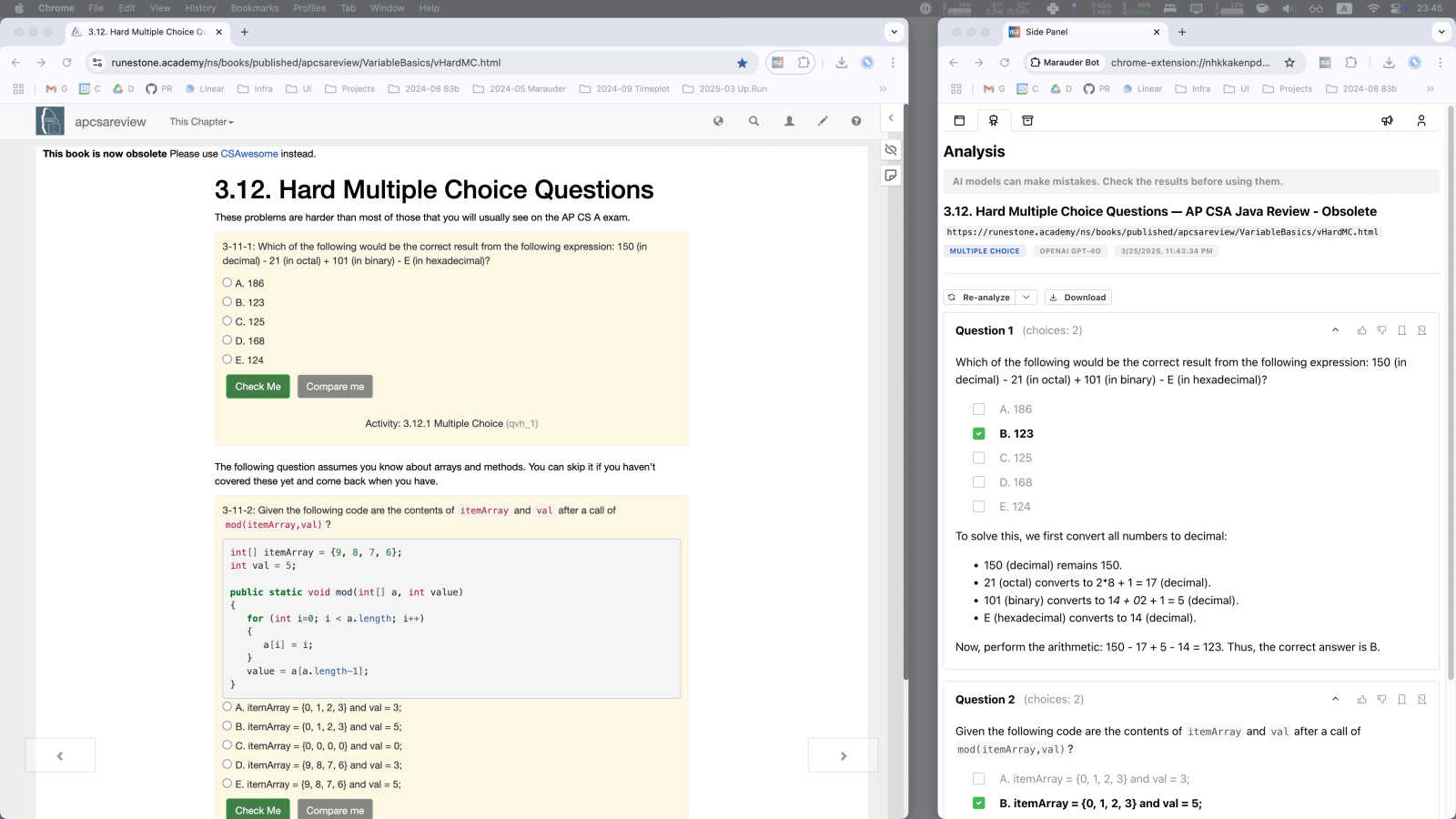
Task: Open the archive box icon in side panel
Action: tap(1027, 120)
